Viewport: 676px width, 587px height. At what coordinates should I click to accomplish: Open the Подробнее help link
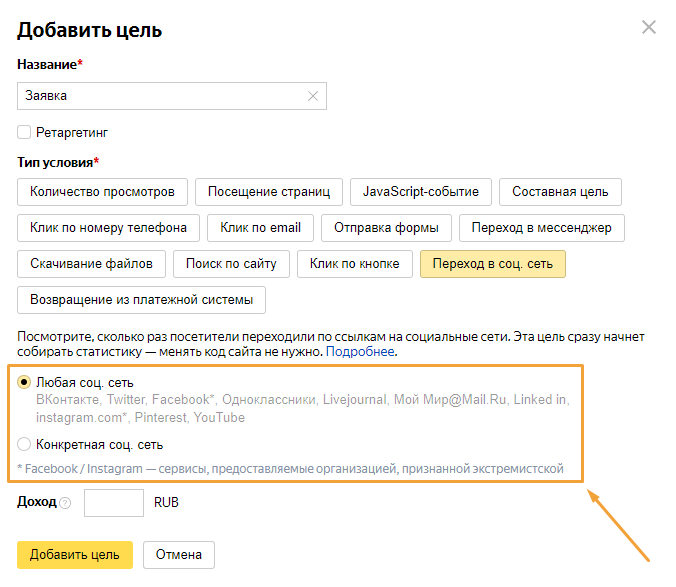pyautogui.click(x=360, y=352)
